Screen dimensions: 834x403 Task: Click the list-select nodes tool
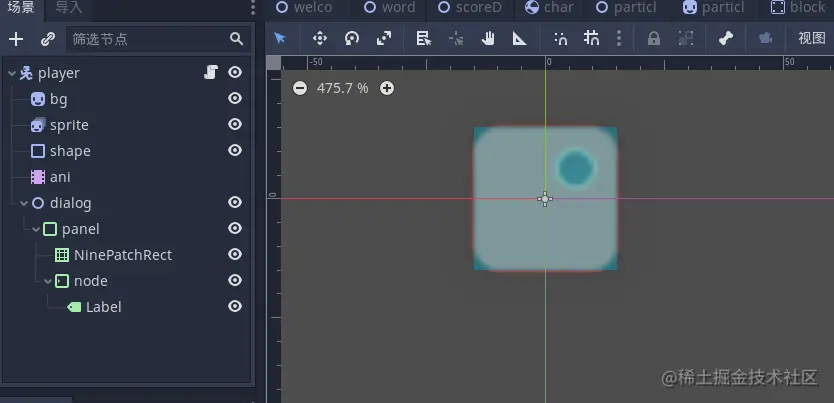pos(423,38)
